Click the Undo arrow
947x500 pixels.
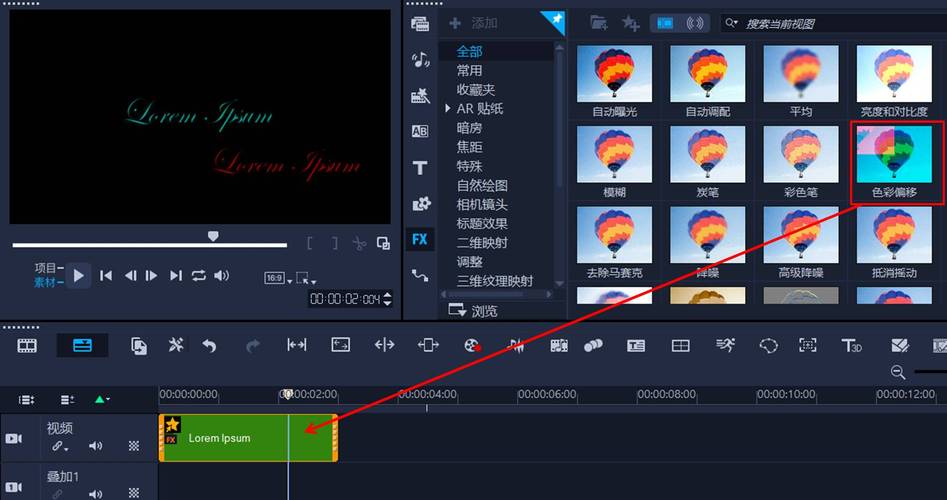209,345
